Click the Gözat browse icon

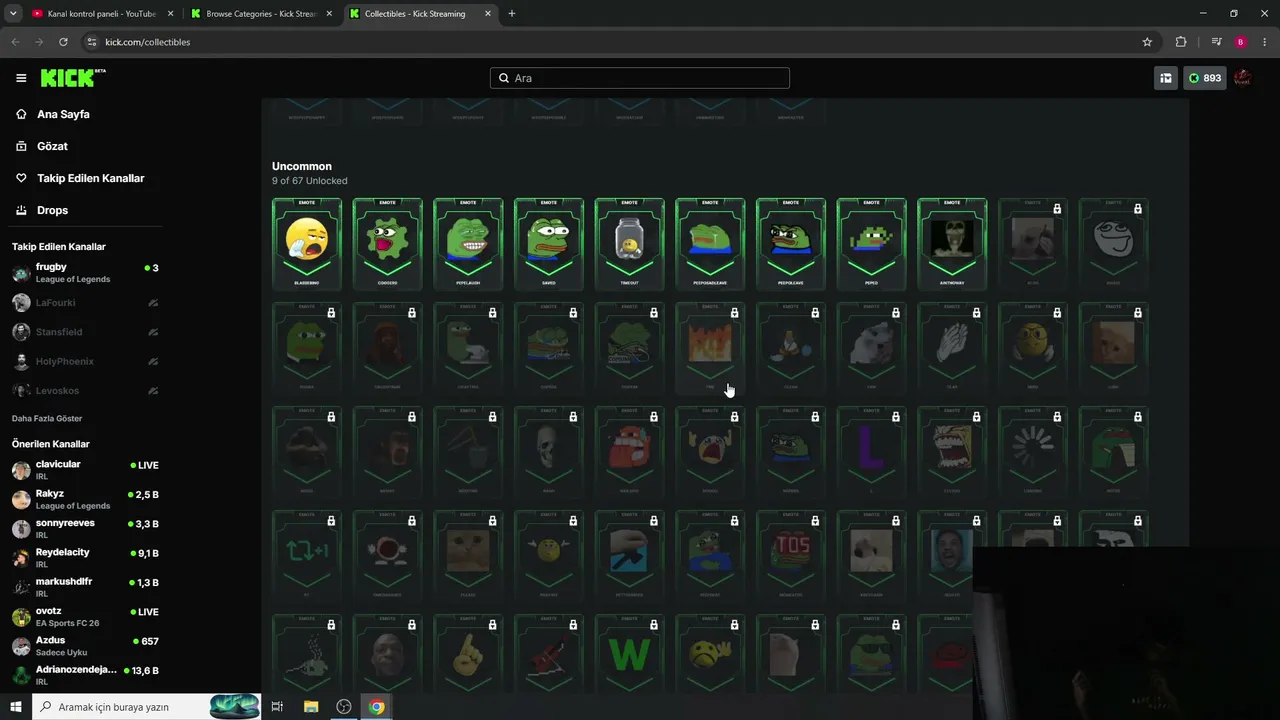(x=21, y=146)
